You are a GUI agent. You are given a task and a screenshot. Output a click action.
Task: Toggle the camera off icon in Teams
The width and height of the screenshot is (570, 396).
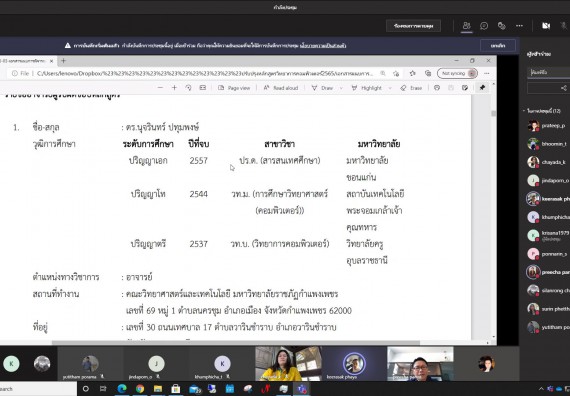coord(546,26)
